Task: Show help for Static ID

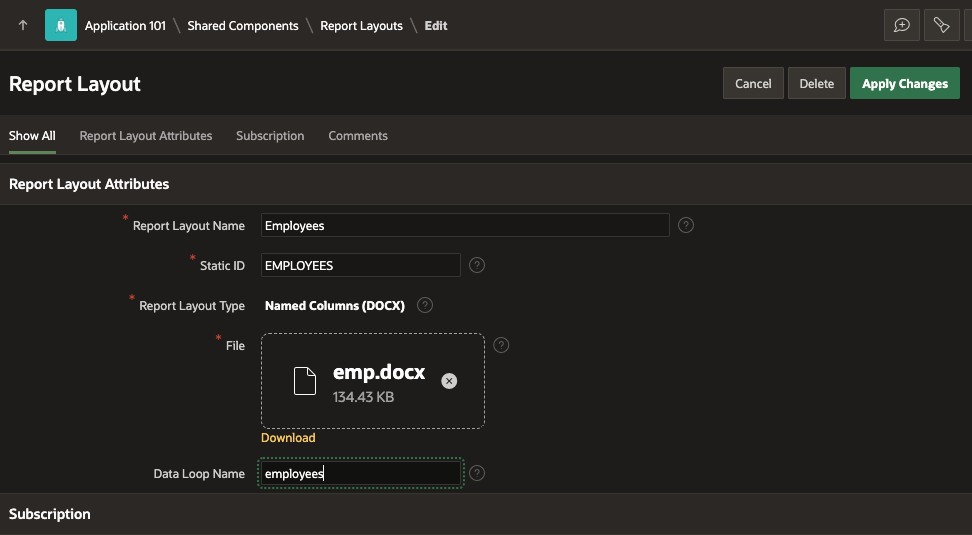Action: (477, 265)
